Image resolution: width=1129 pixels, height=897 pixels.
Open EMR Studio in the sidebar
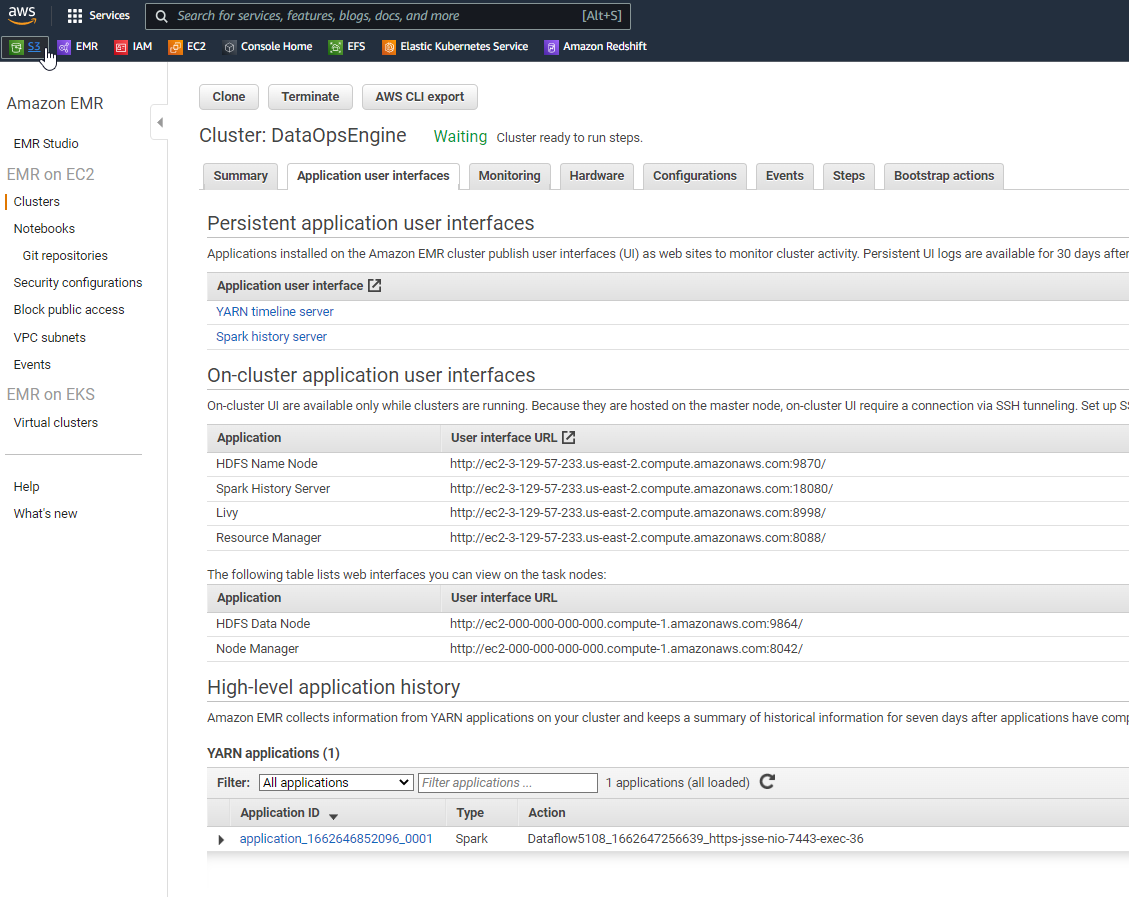[46, 144]
